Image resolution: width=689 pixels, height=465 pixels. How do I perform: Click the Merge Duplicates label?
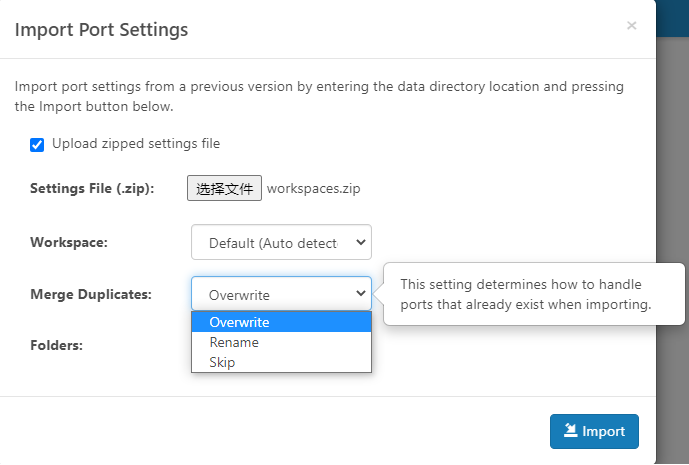point(91,294)
